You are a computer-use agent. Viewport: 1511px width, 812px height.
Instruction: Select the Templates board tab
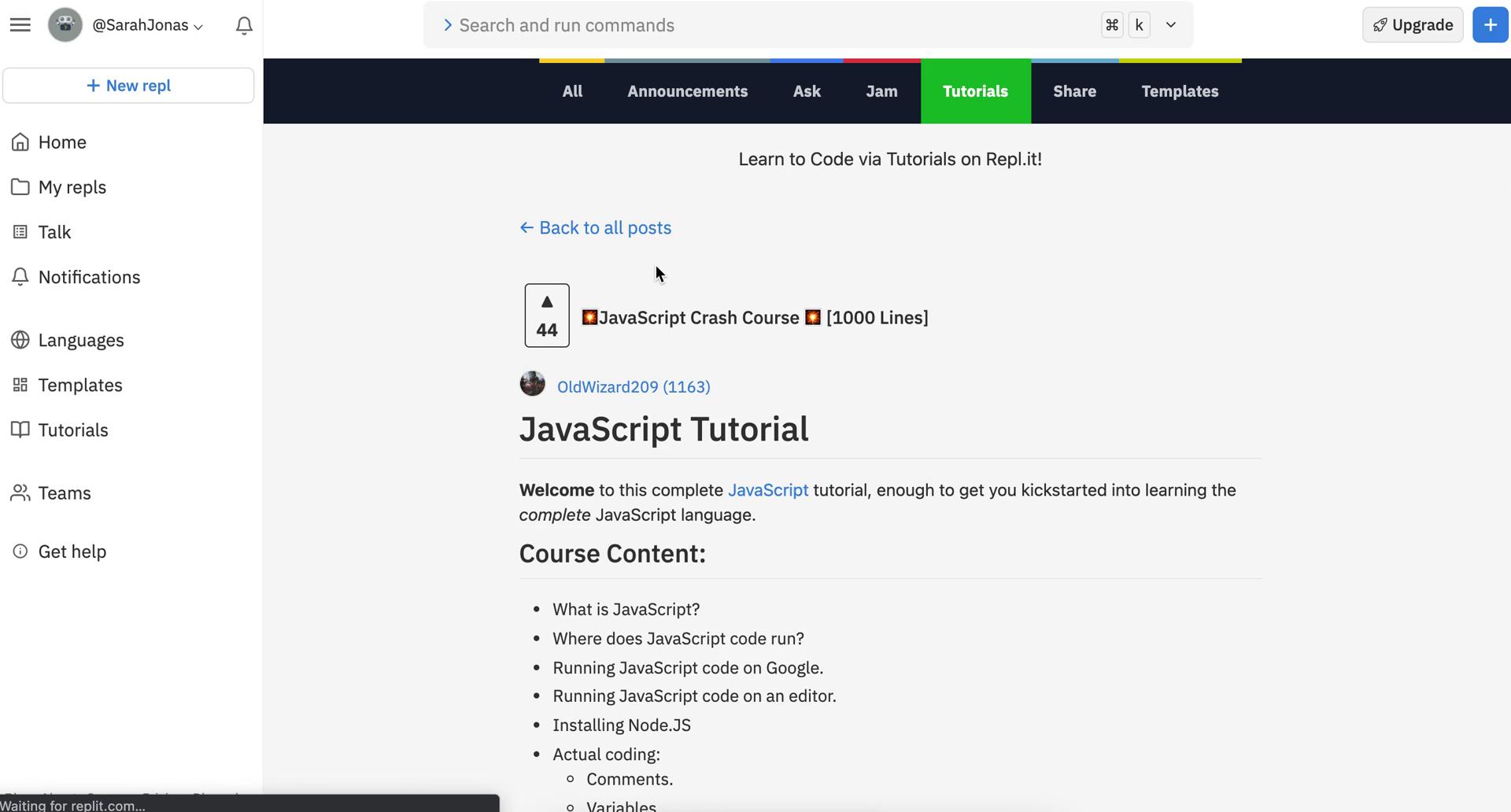[1180, 91]
